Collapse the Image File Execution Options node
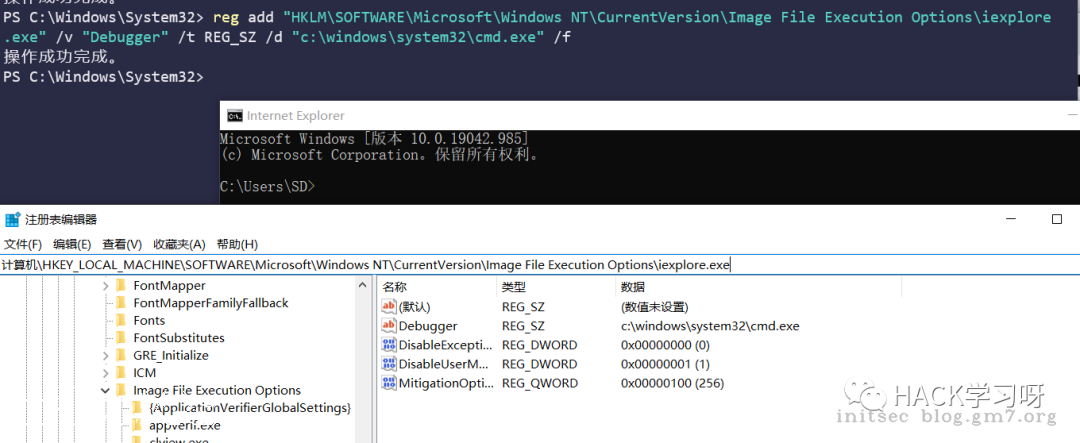1080x443 pixels. 106,391
